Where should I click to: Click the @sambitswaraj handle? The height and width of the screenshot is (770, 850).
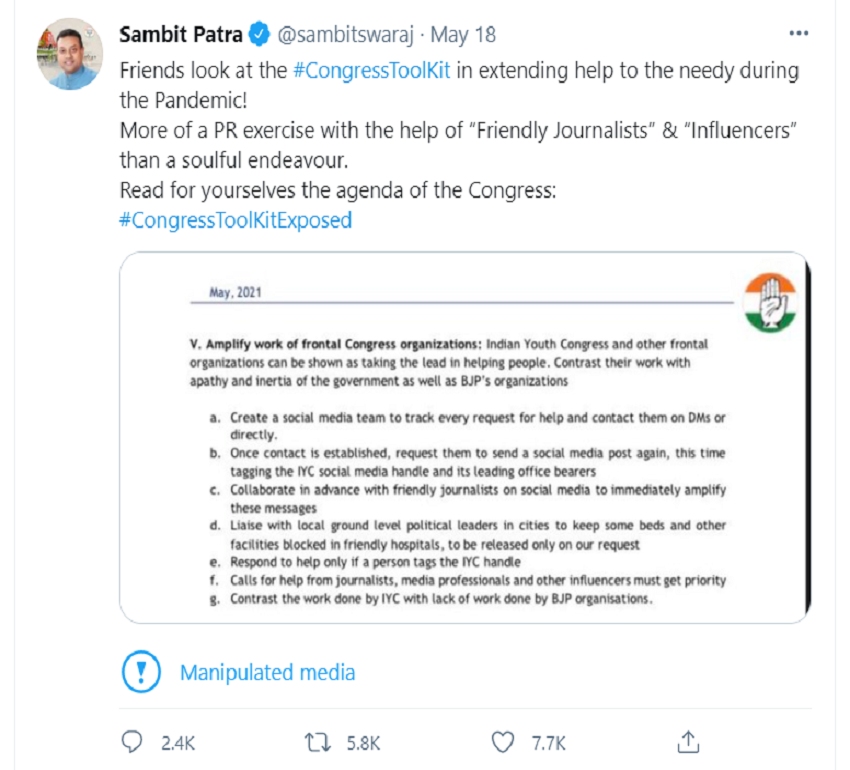click(346, 35)
